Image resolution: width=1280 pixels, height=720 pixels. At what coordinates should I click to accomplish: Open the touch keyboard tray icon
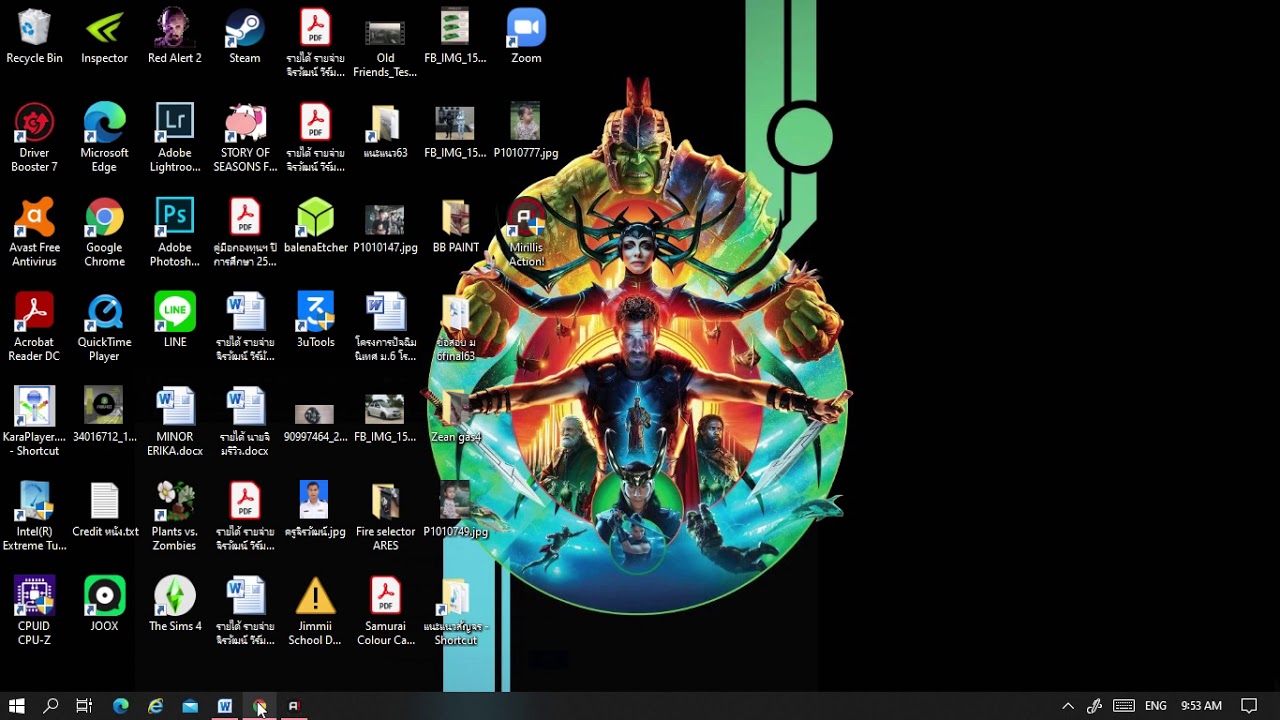pyautogui.click(x=1124, y=706)
